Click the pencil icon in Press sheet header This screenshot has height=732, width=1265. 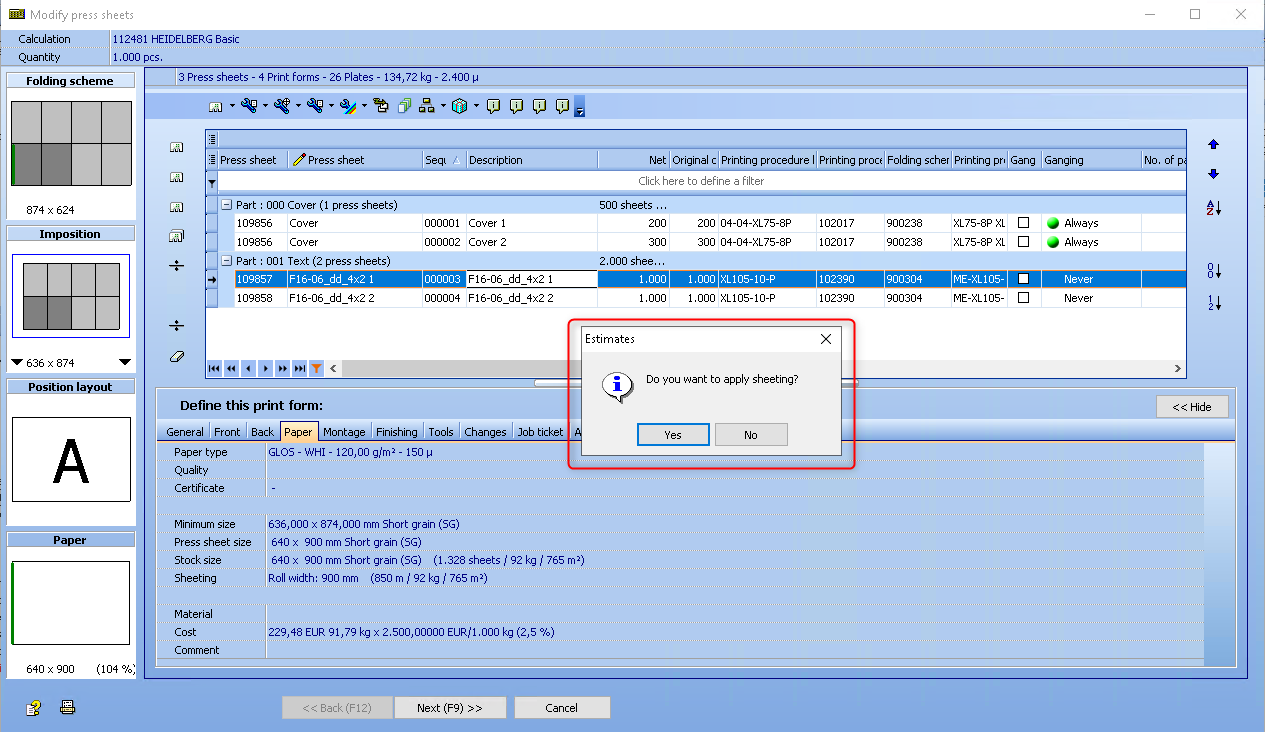[x=298, y=160]
